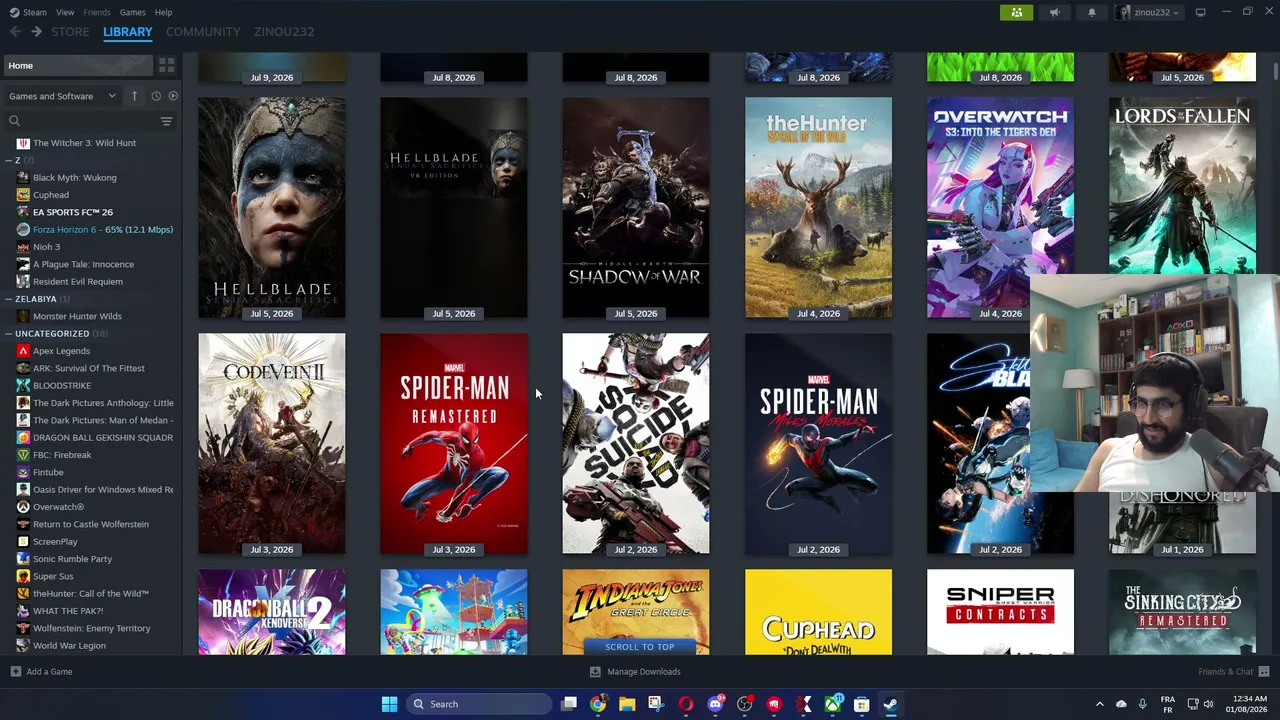Click the SCROLL TO TOP button
The width and height of the screenshot is (1280, 720).
639,647
